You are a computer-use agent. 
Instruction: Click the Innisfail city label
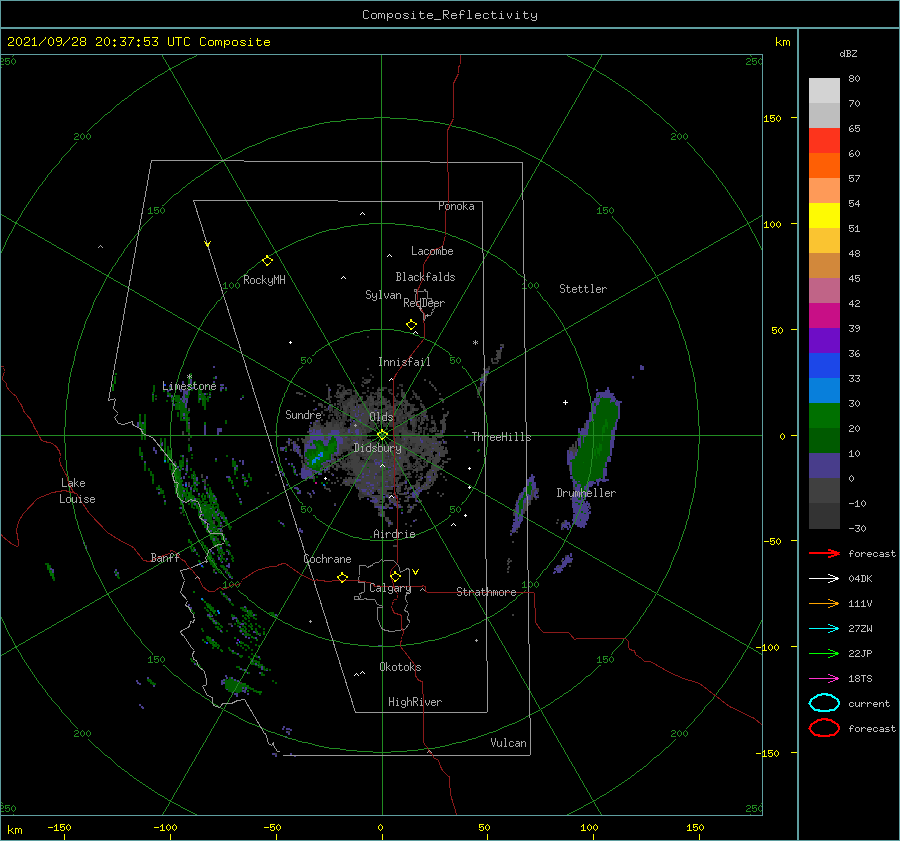404,362
